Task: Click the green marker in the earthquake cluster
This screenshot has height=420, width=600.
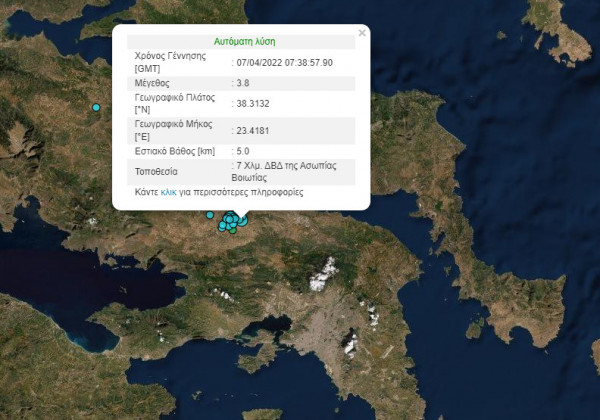Action: point(231,229)
